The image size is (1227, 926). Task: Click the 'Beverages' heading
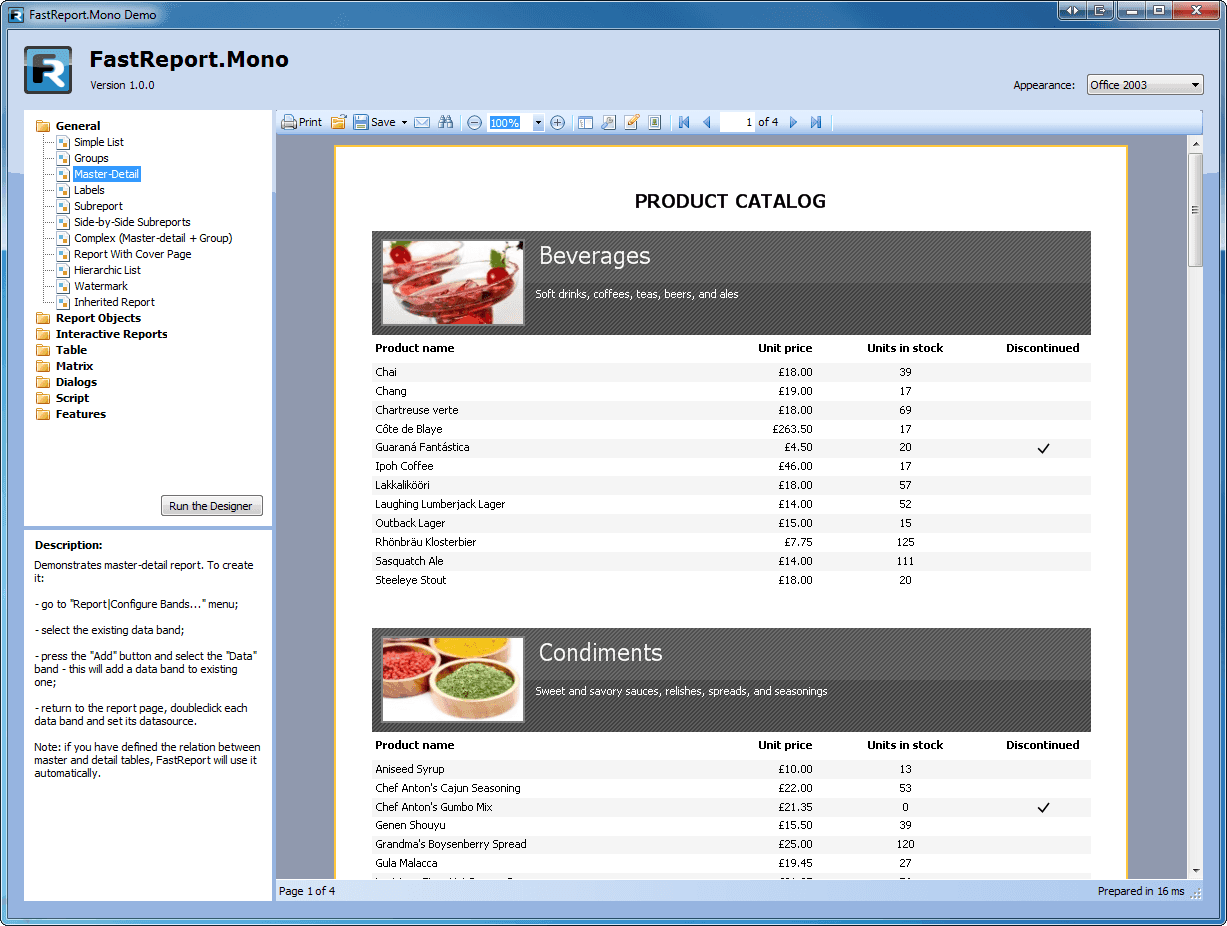click(x=595, y=256)
